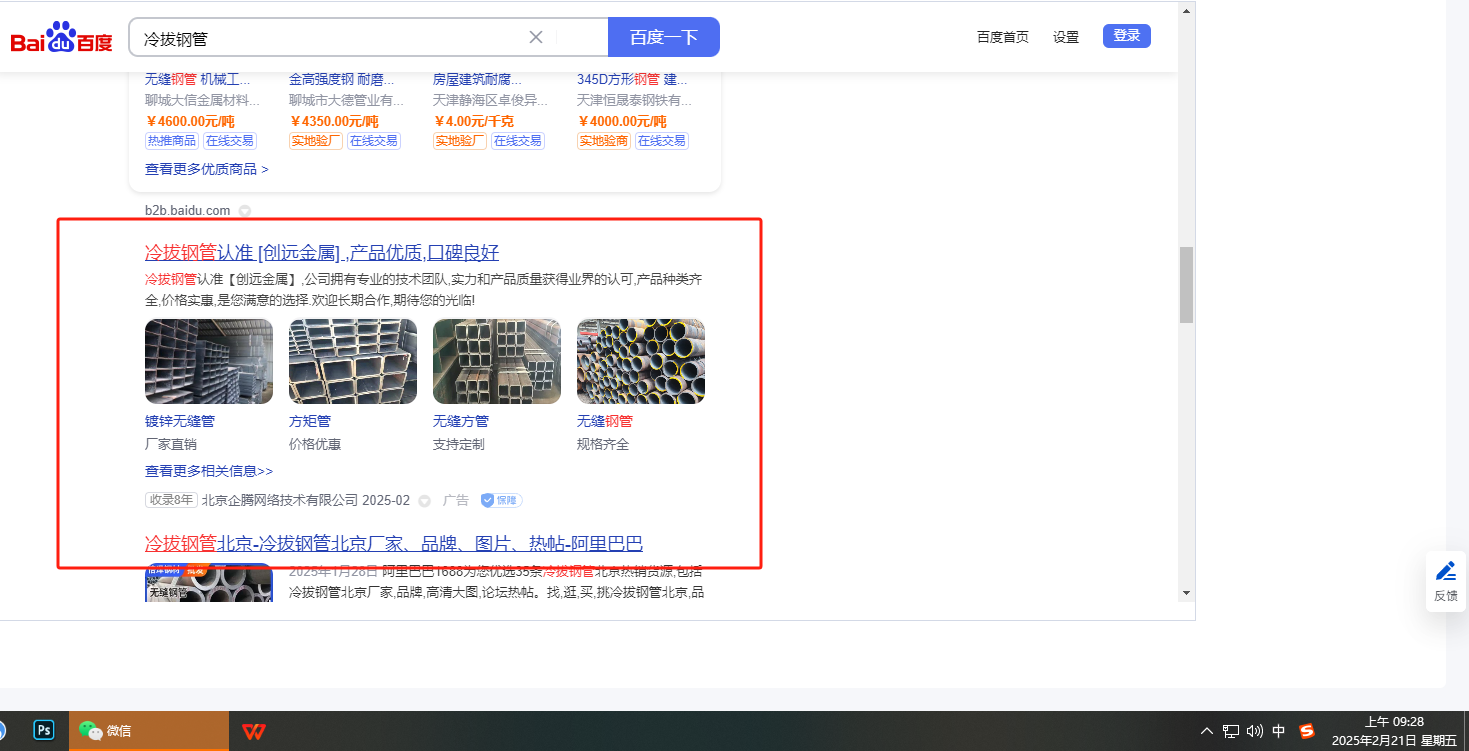Click 在线交易 tag under ¥4000.00元/吨
1469x751 pixels.
[x=662, y=141]
